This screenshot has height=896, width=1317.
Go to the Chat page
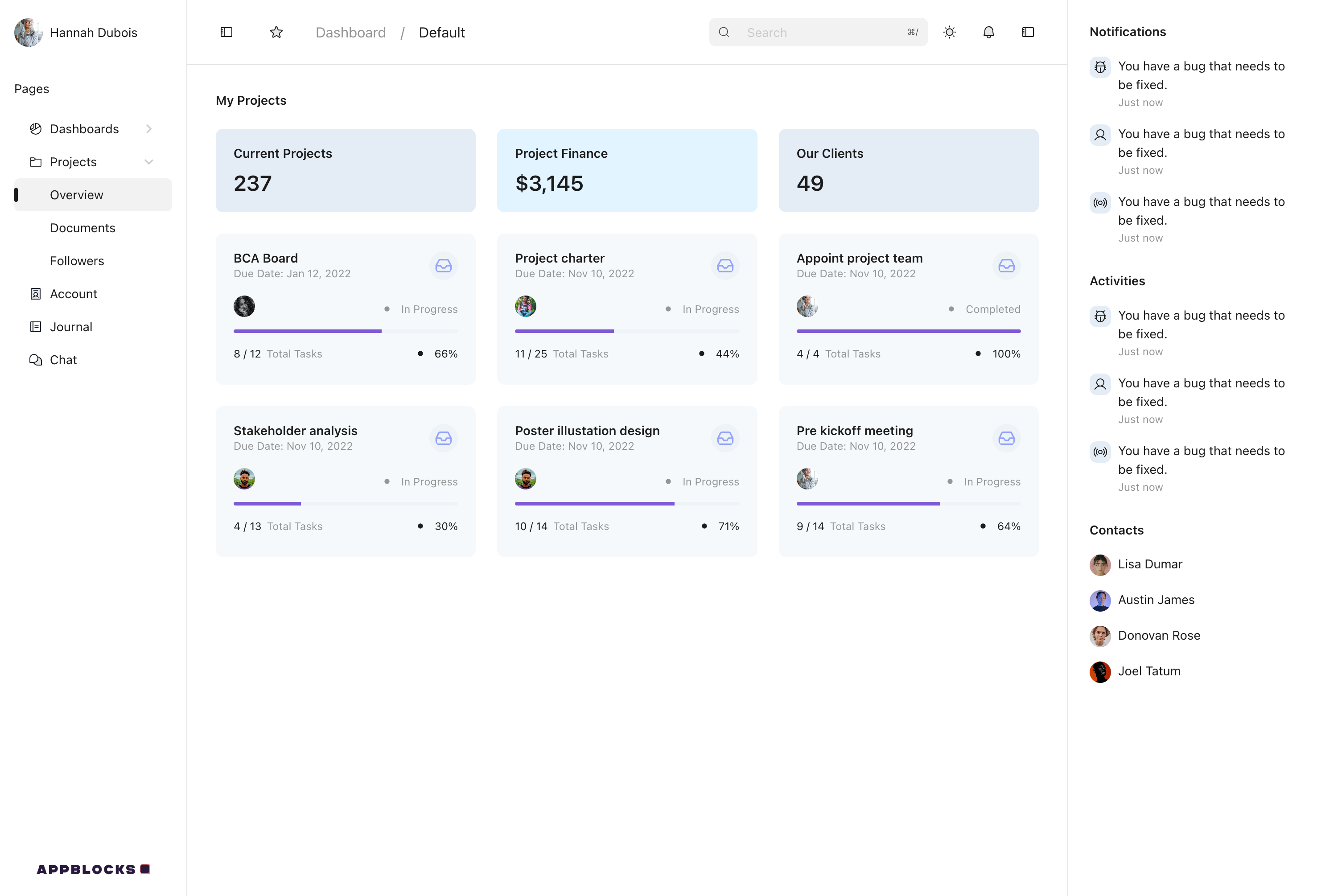[x=63, y=360]
